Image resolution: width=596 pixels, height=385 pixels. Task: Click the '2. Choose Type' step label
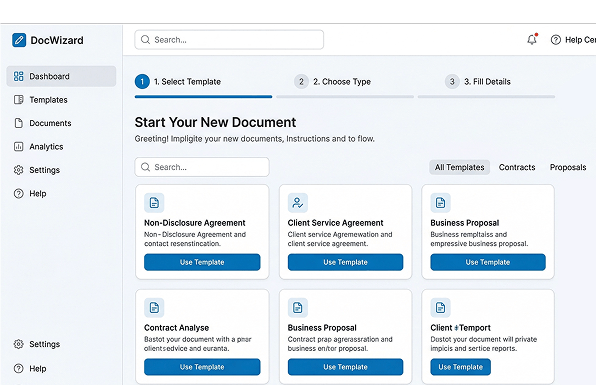click(342, 82)
